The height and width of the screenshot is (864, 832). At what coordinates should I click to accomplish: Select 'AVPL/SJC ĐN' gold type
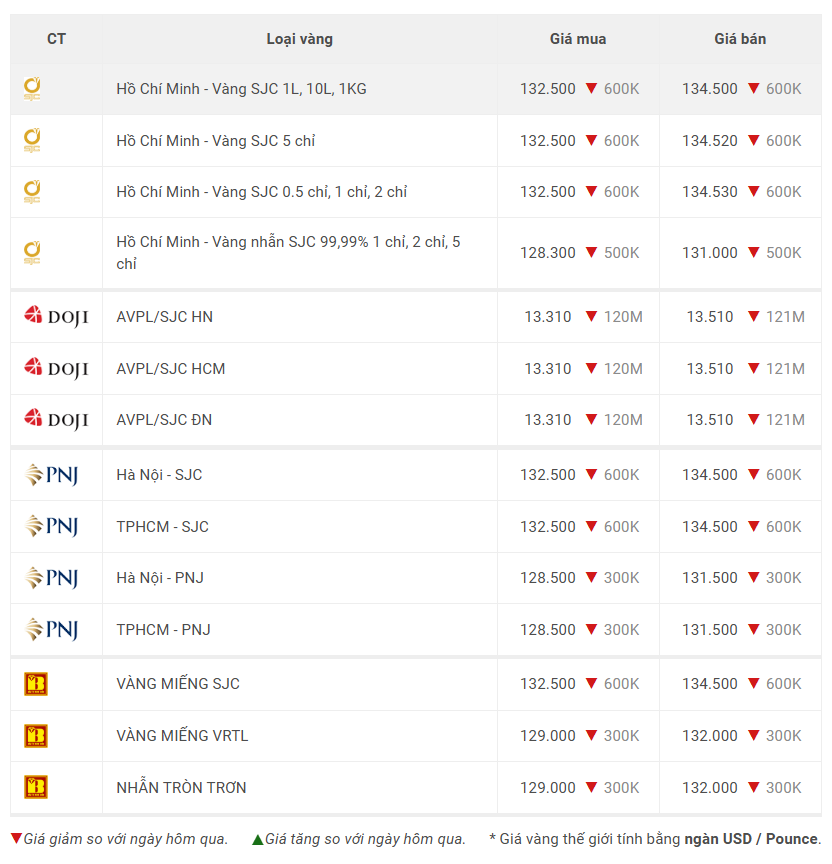tap(164, 420)
